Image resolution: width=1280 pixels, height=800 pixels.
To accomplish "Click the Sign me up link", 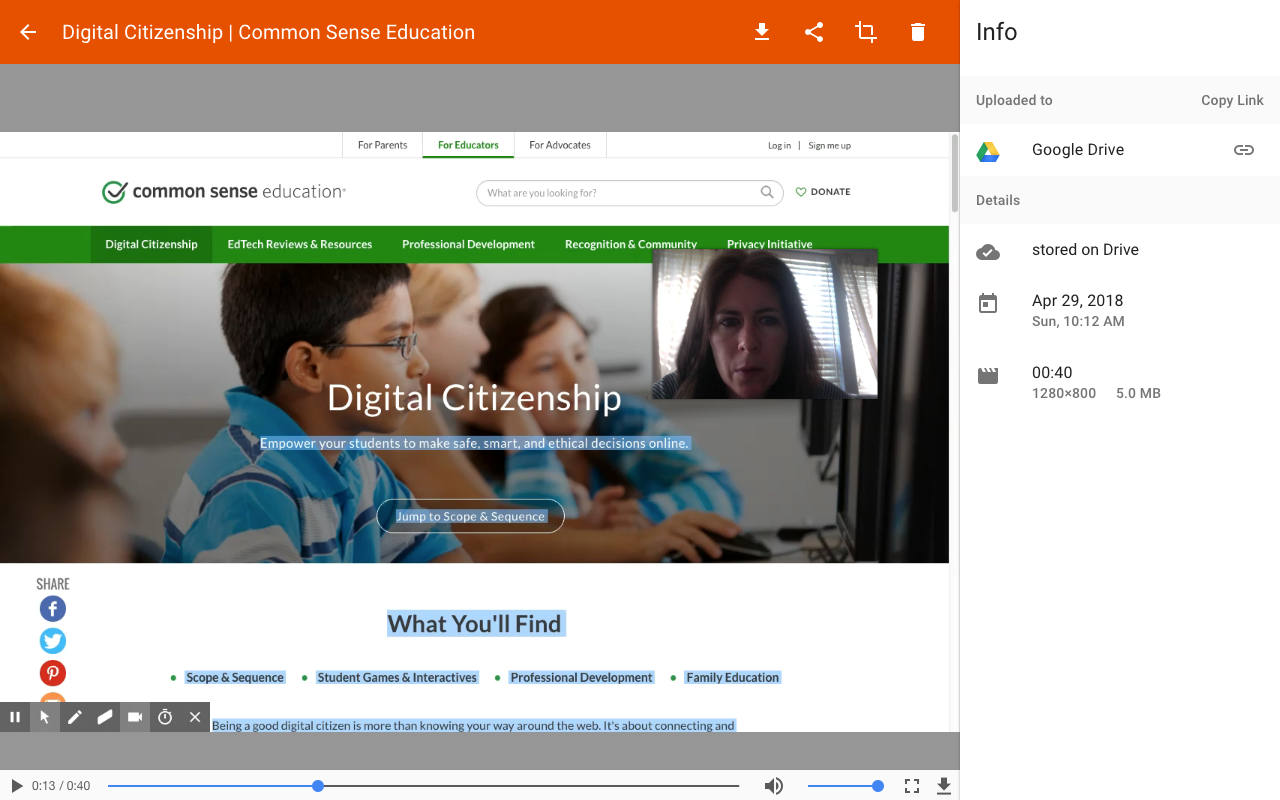I will point(829,146).
